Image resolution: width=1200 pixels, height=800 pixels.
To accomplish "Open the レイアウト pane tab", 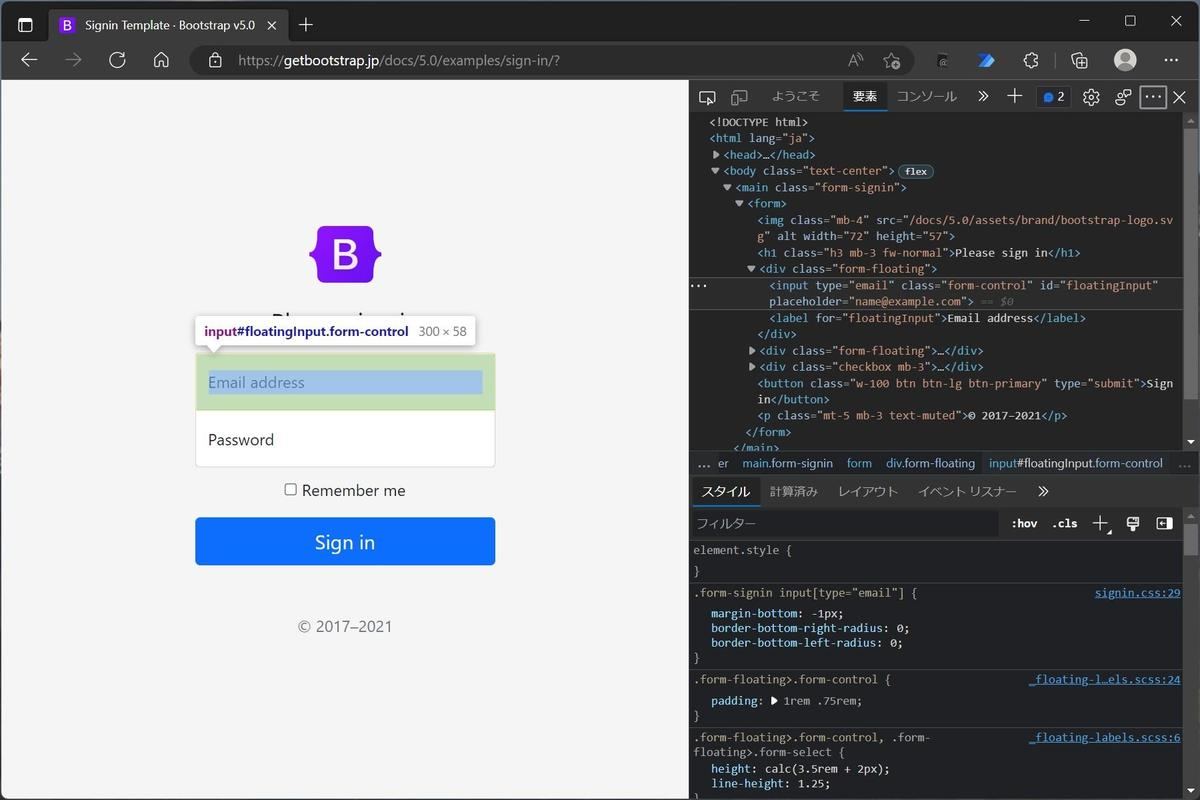I will (x=868, y=491).
